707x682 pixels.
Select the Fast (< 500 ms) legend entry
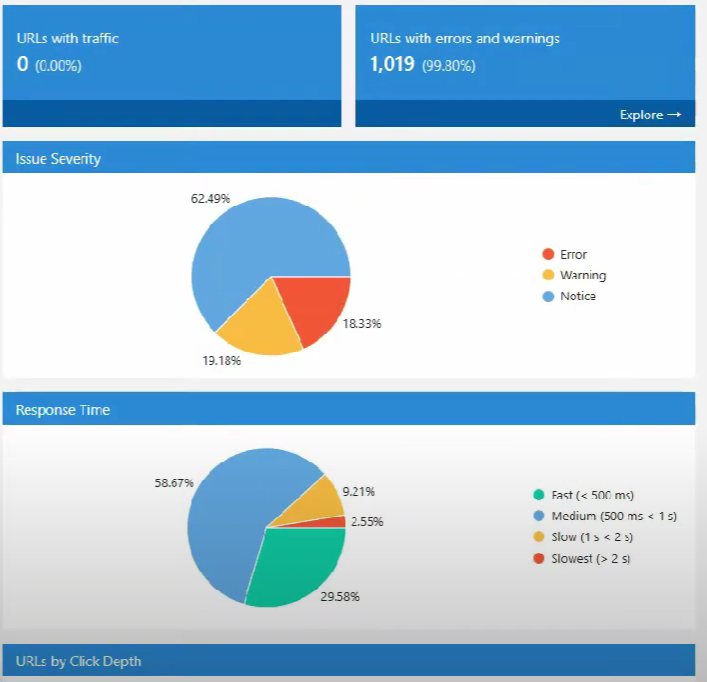point(592,495)
